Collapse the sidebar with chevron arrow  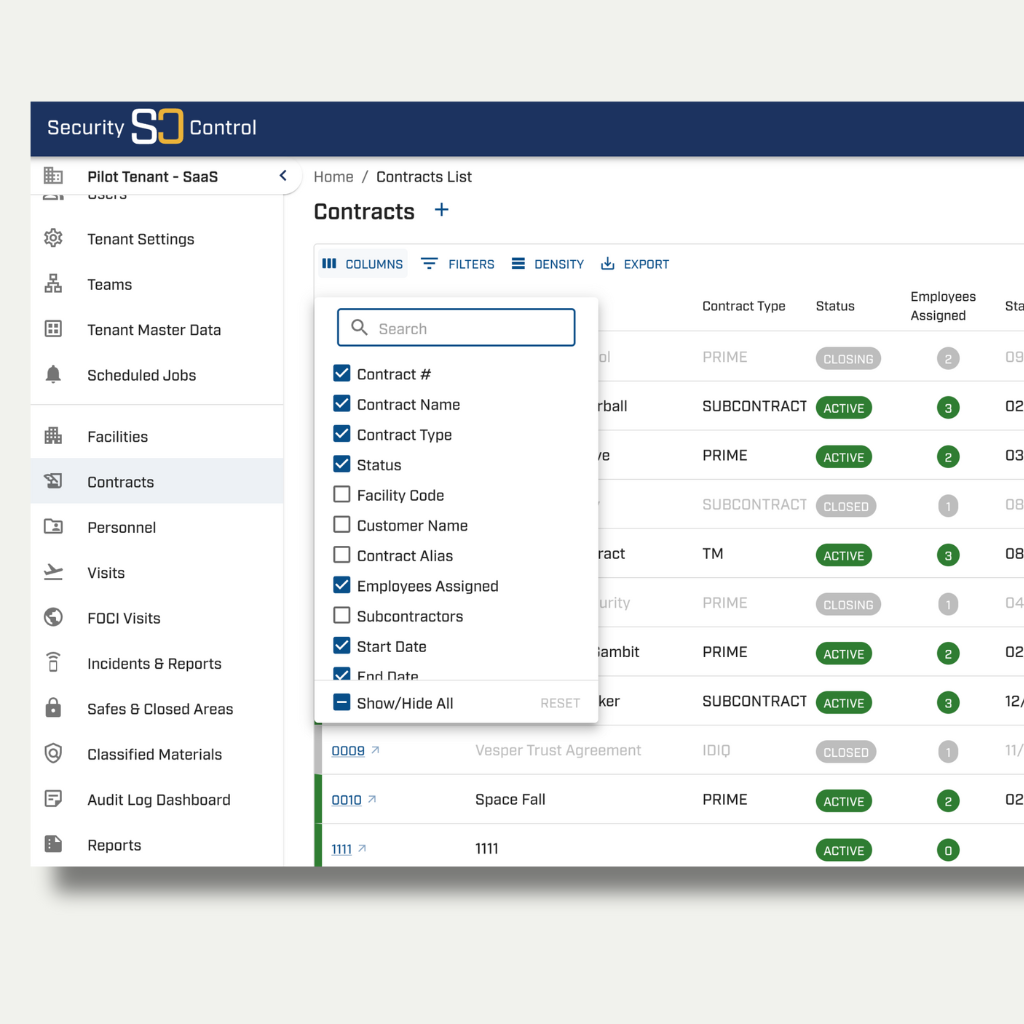click(x=283, y=176)
